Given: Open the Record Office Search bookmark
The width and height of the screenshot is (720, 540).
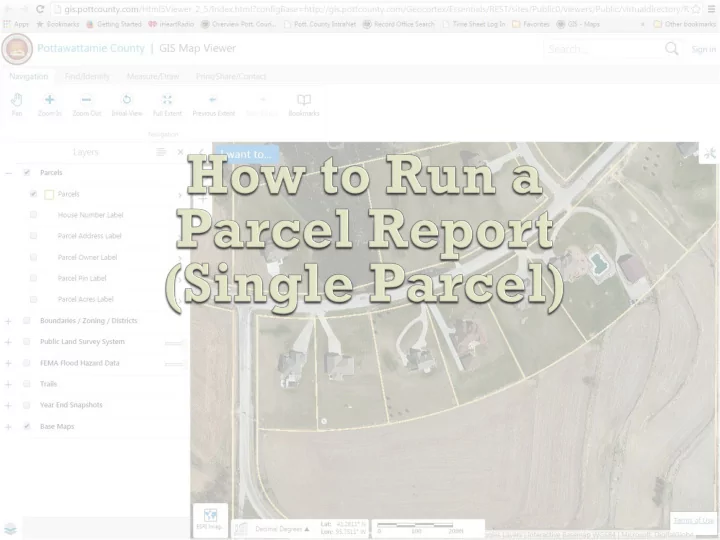Looking at the screenshot, I should [x=399, y=24].
